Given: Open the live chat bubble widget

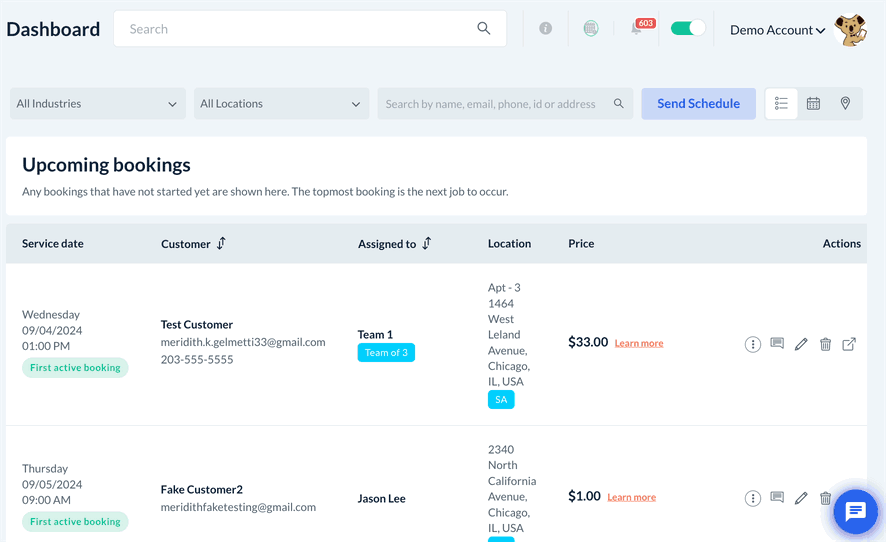Looking at the screenshot, I should pyautogui.click(x=855, y=512).
